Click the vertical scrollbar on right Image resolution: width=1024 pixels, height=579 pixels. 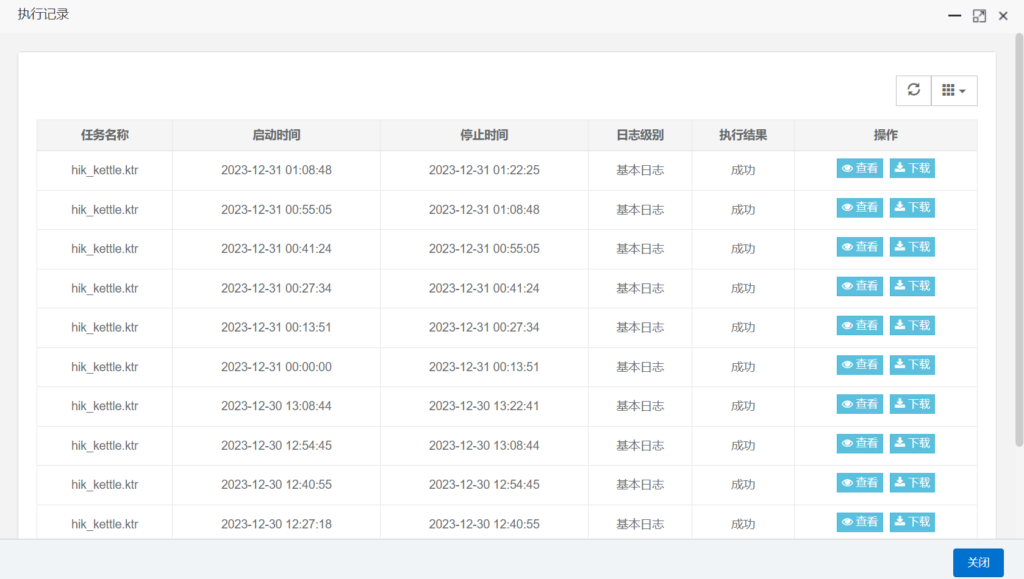click(x=1018, y=240)
